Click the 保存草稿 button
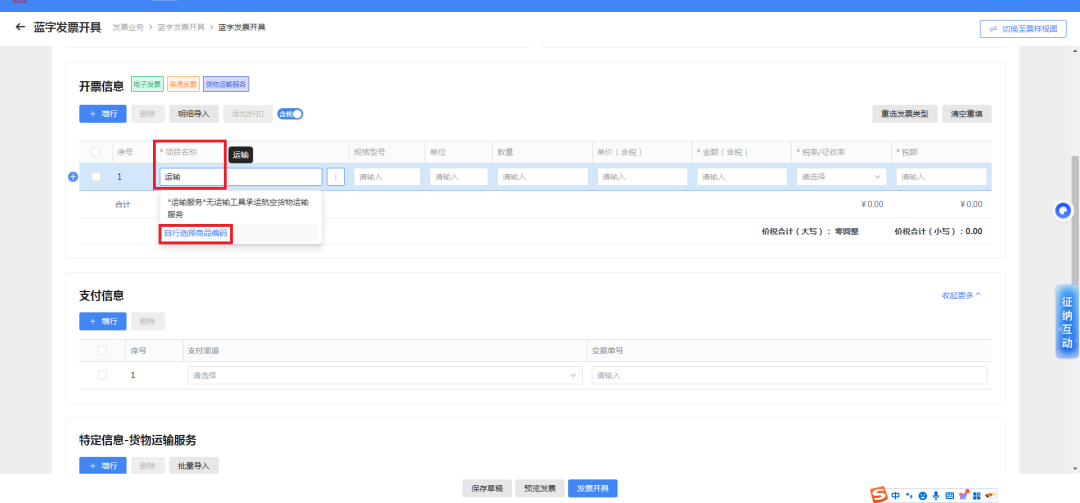 (487, 488)
